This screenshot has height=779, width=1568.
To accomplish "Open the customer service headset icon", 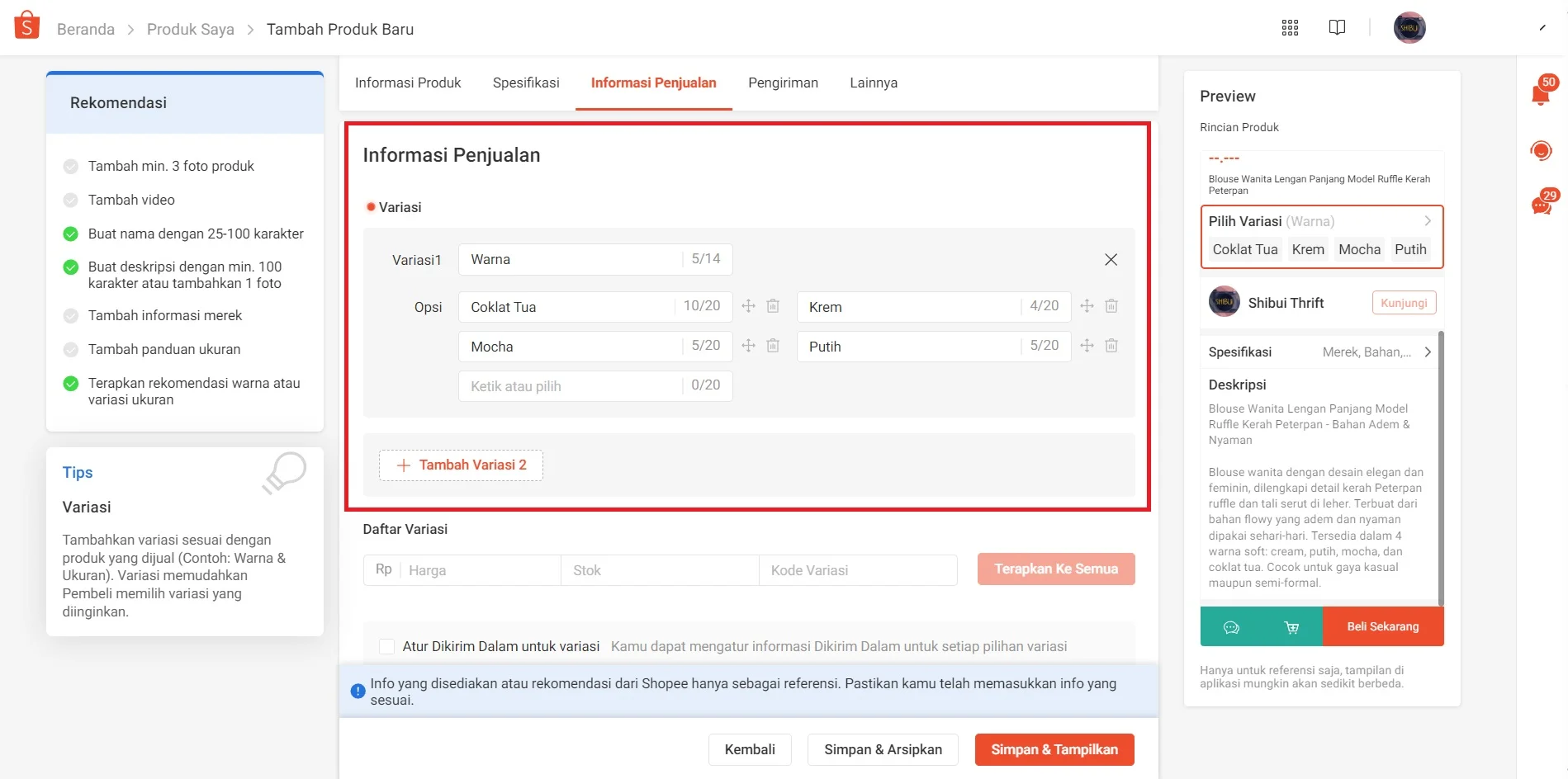I will [1539, 150].
